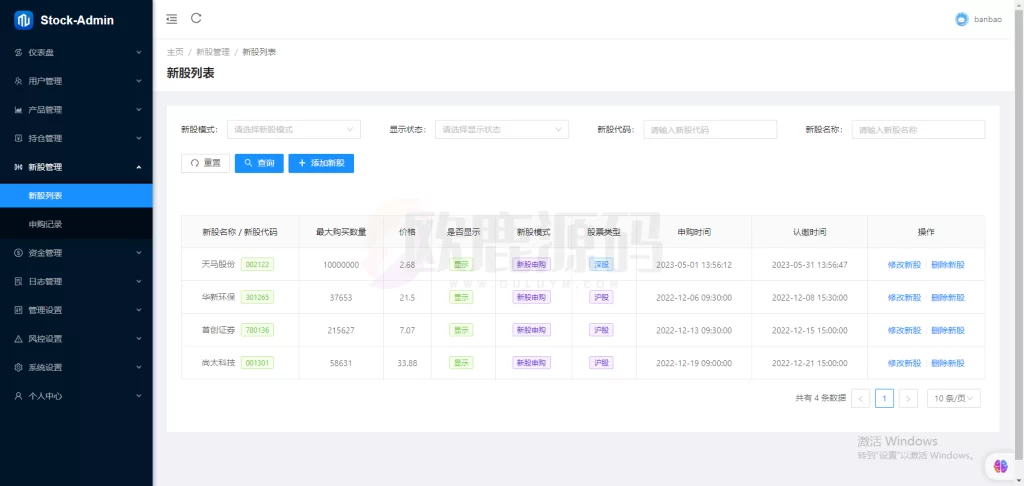Click 删除新股 for 华新环保
Screen dimensions: 1024x486
(948, 297)
